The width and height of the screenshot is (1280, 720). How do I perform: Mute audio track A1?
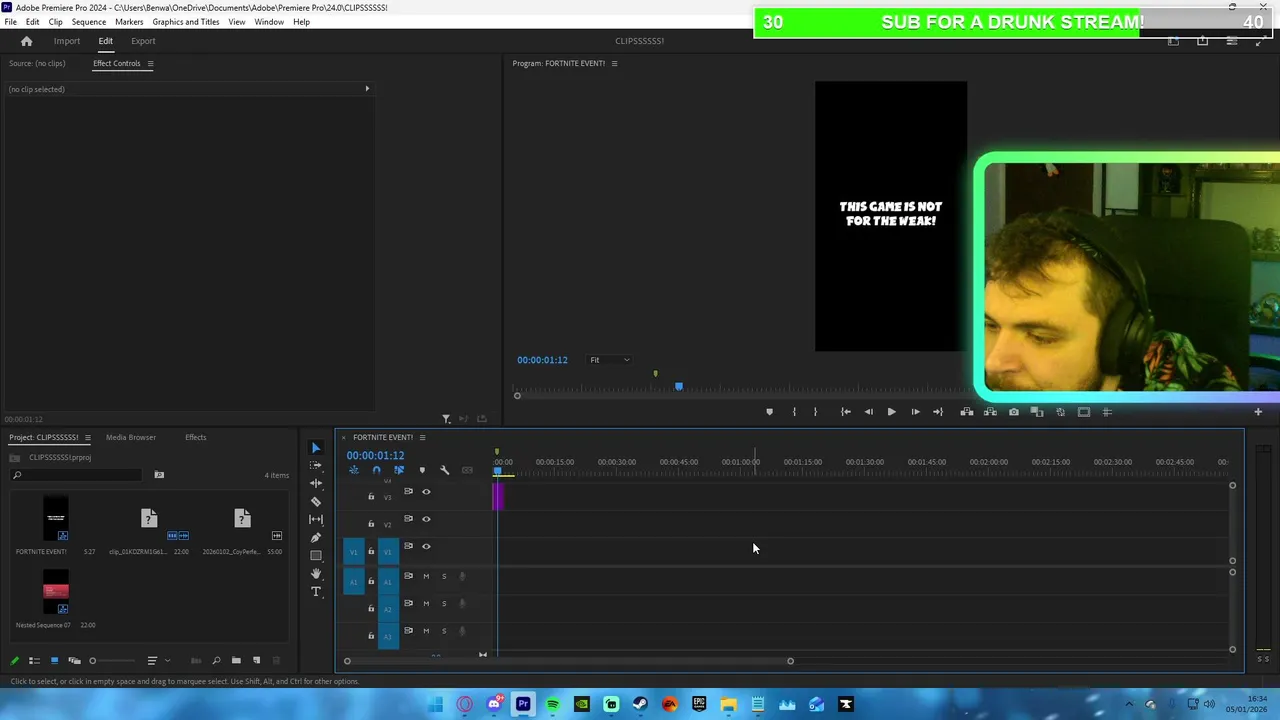coord(426,576)
